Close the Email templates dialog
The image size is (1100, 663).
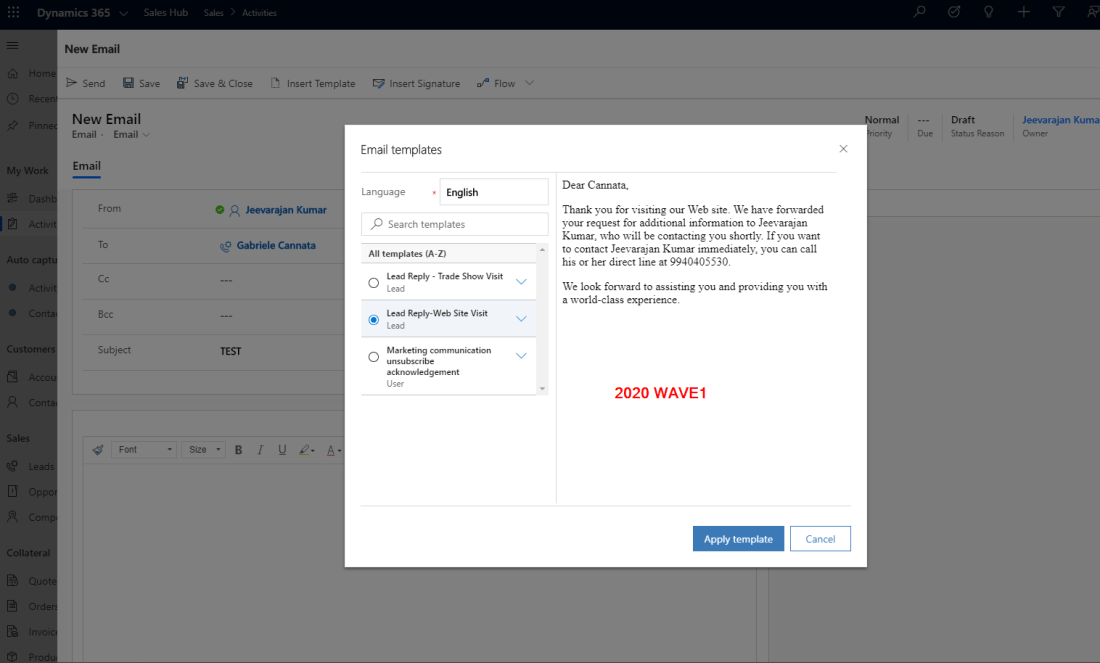(x=843, y=149)
